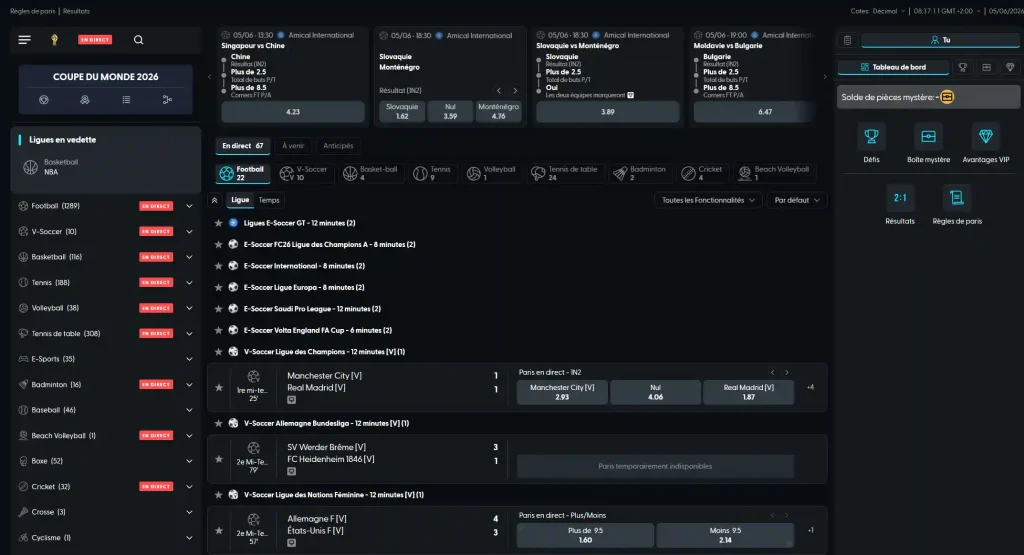Screen dimensions: 1024x555
Task: Expand the Tennis (188) sidebar category
Action: [x=189, y=283]
